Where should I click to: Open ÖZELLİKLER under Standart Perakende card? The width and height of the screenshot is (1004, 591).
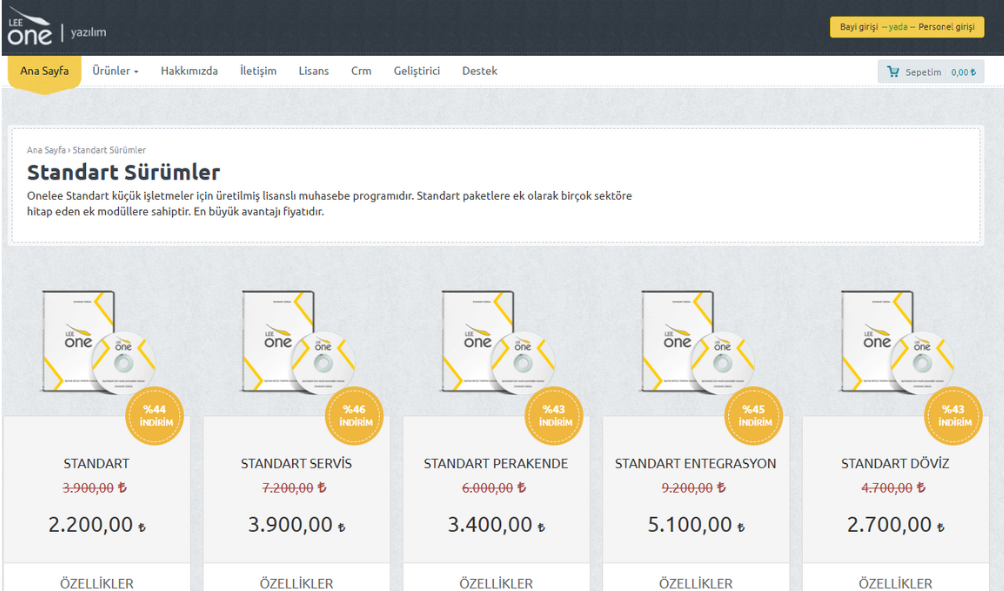496,583
